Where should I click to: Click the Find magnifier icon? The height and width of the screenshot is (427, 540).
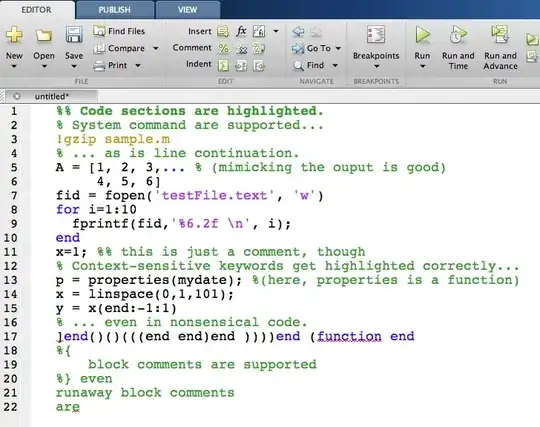(298, 65)
